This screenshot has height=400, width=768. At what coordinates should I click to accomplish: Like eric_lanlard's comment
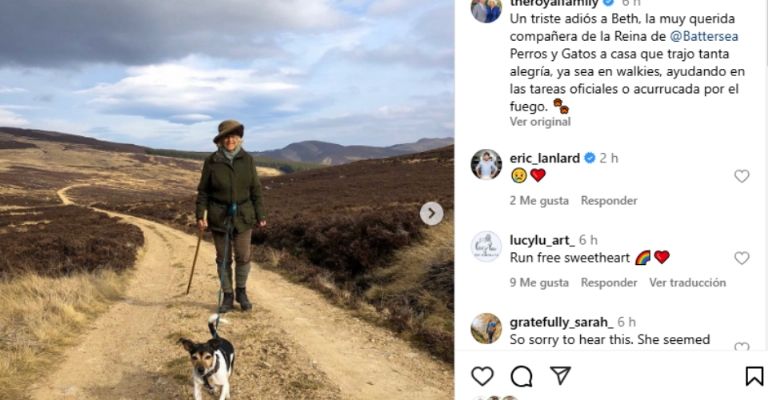[741, 176]
